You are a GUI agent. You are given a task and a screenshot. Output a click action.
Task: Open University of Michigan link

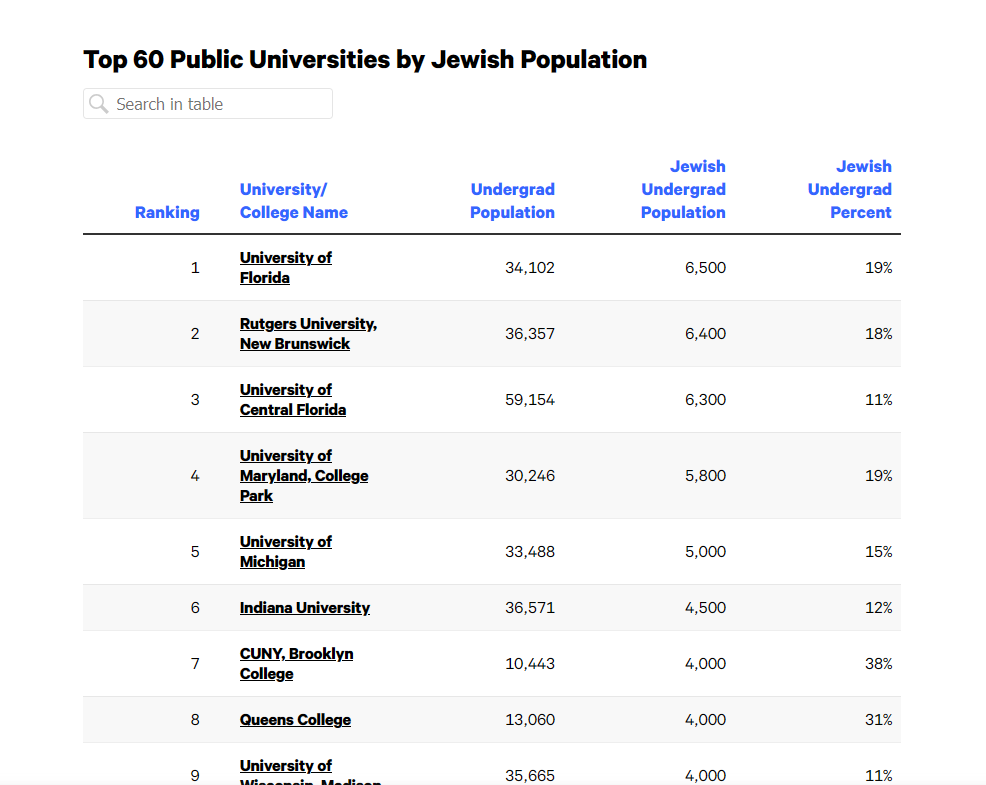tap(285, 552)
